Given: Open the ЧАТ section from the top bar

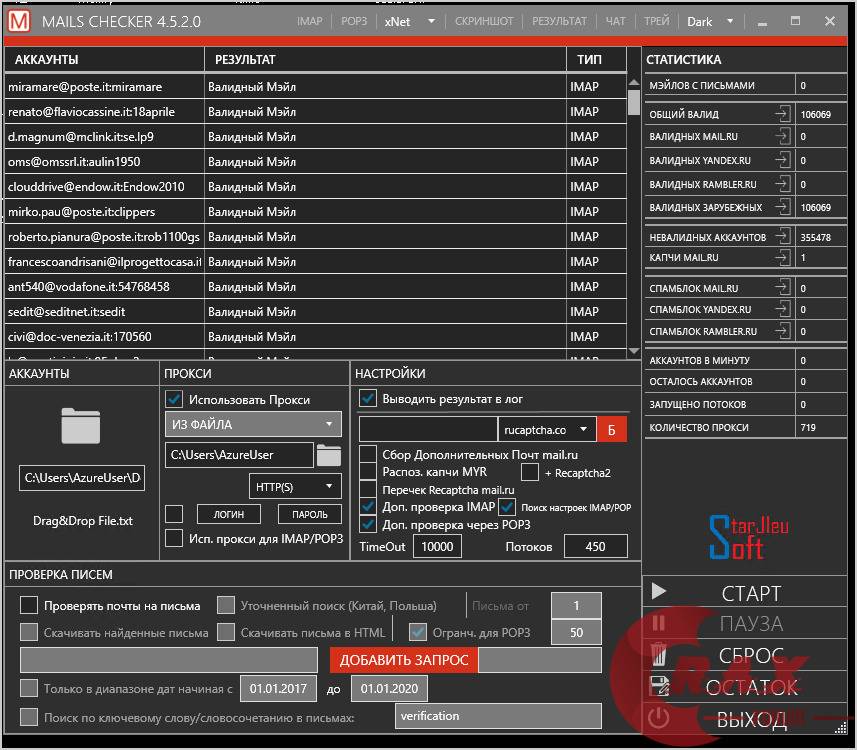Looking at the screenshot, I should (x=614, y=19).
